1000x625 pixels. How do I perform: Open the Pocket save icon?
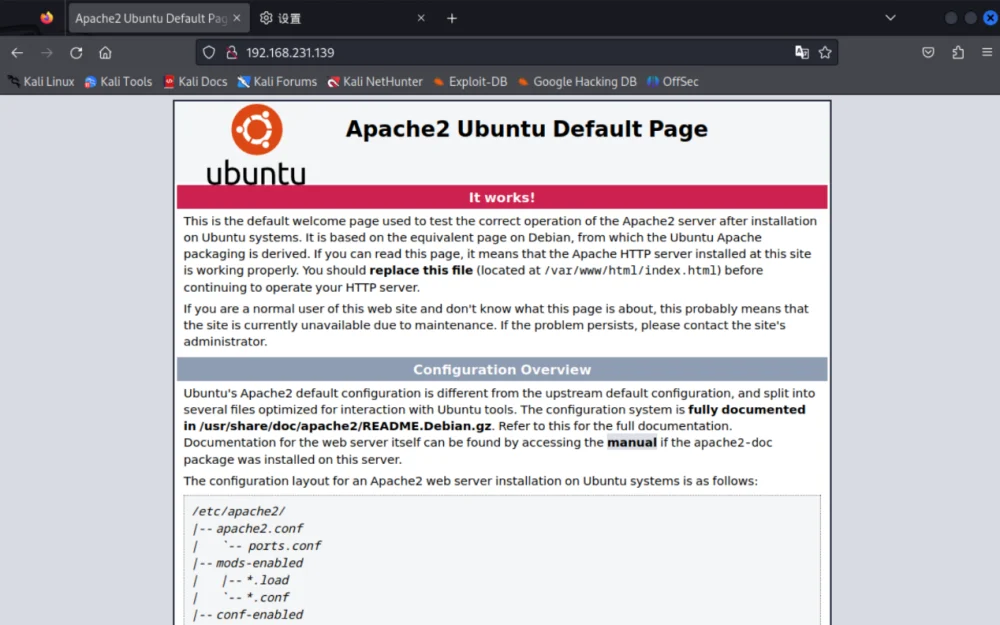click(928, 53)
